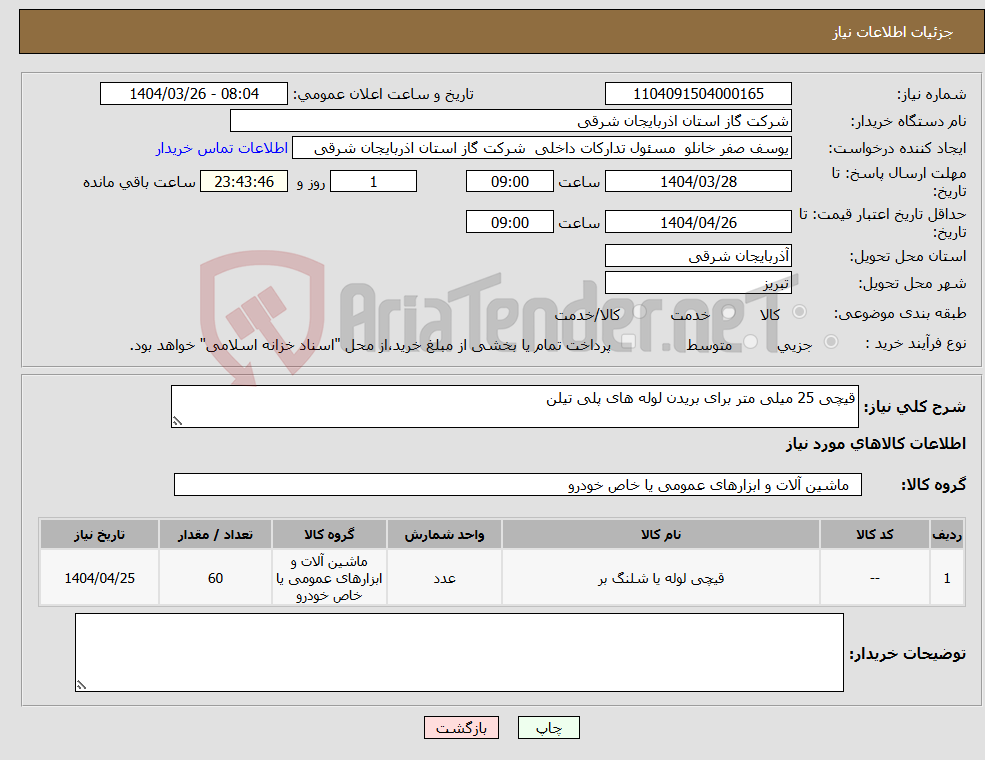Click the کد کالا column header
This screenshot has height=760, width=985.
(874, 535)
